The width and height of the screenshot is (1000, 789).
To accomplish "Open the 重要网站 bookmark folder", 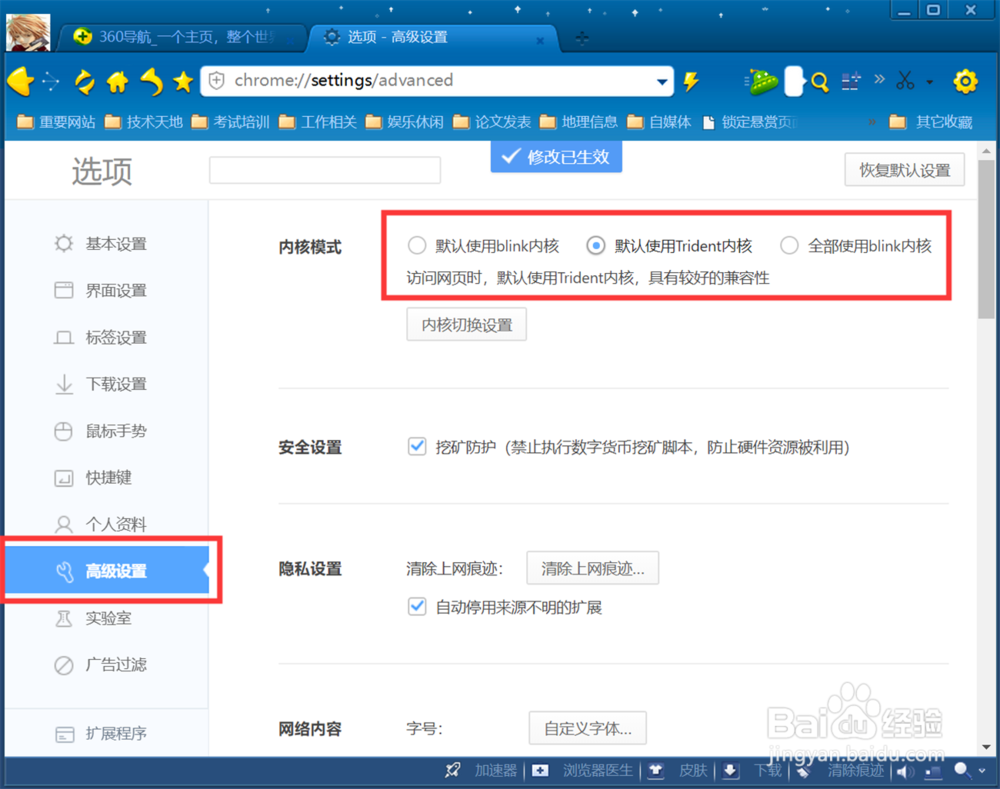I will point(56,122).
